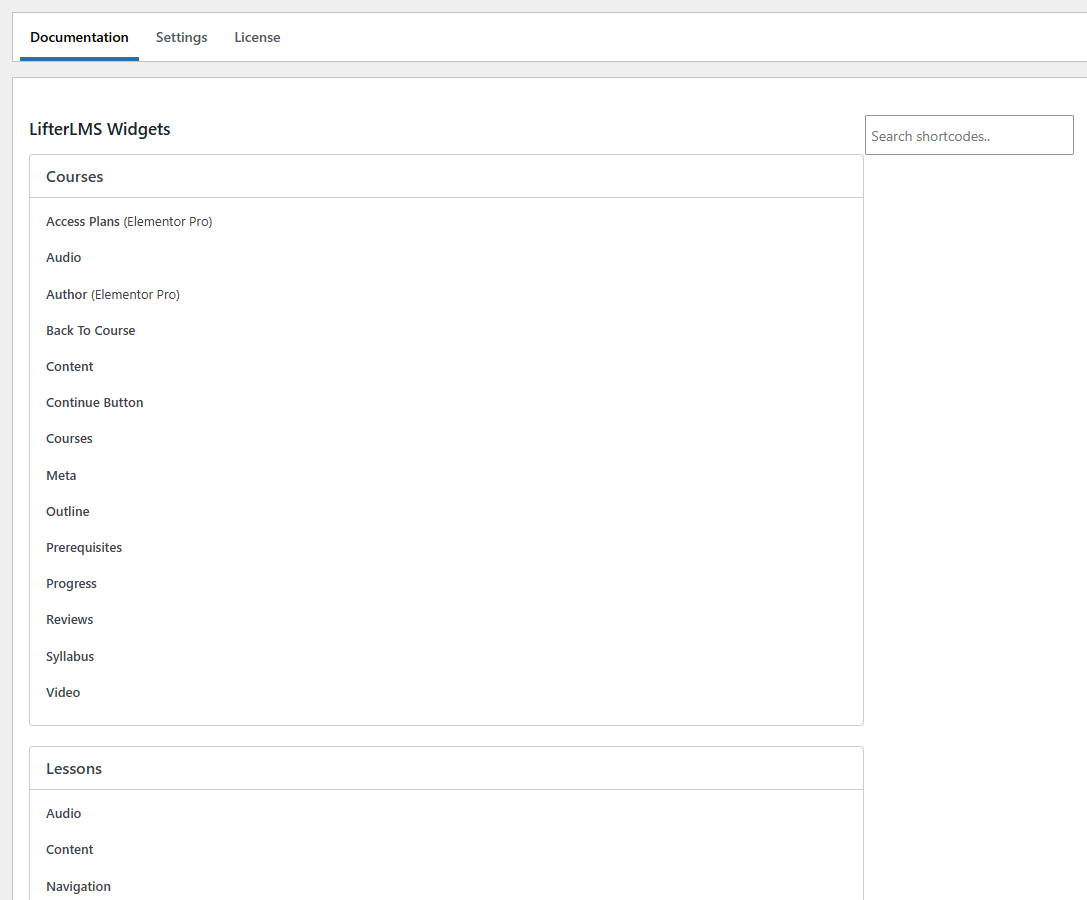Open the Content link under Courses
This screenshot has width=1087, height=900.
pyautogui.click(x=69, y=367)
